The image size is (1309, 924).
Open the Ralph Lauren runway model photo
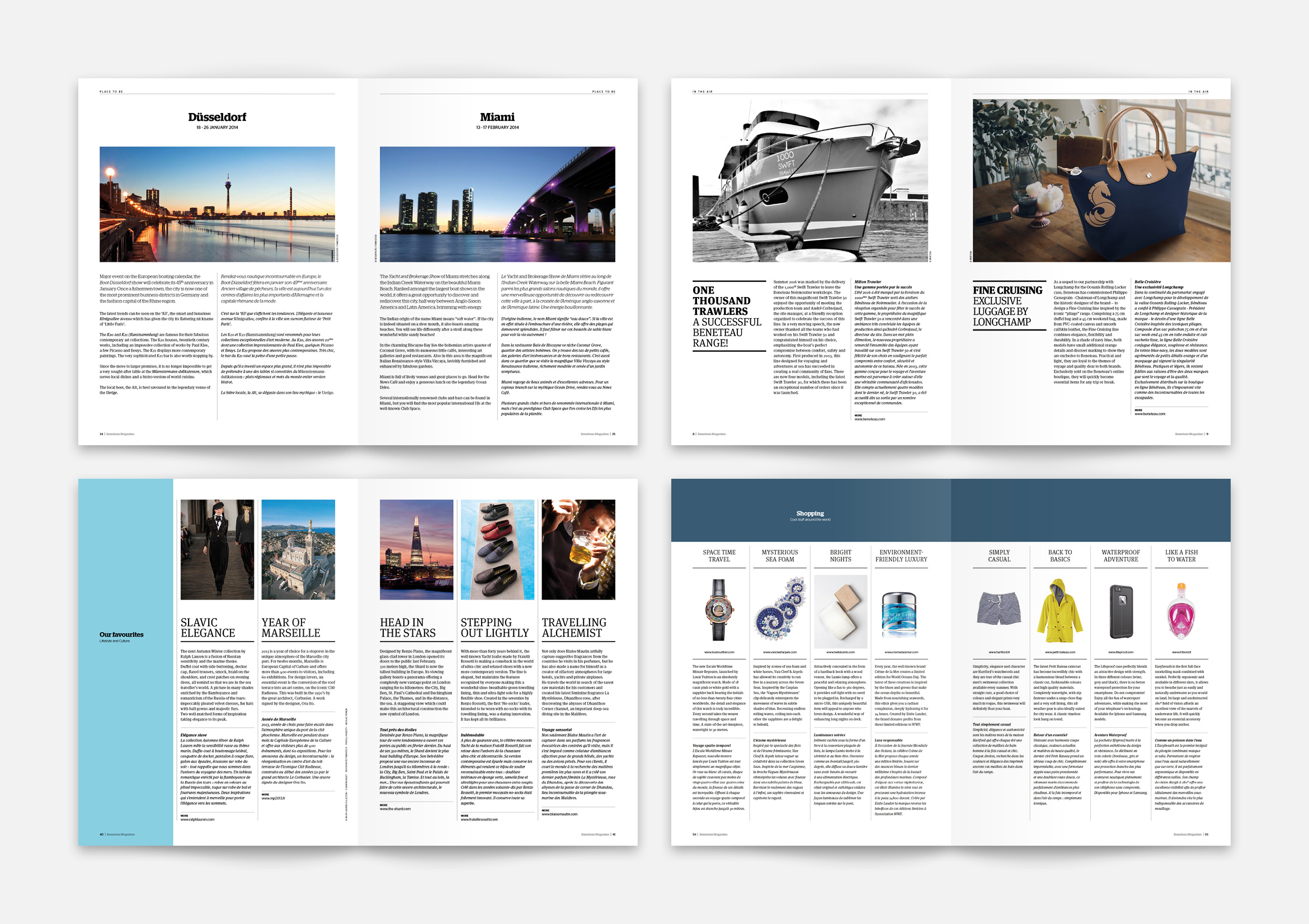coord(217,549)
